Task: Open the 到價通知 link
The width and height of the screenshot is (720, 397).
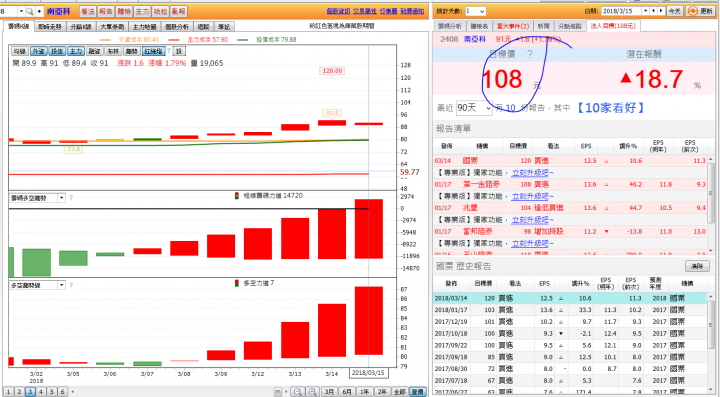Action: (412, 11)
